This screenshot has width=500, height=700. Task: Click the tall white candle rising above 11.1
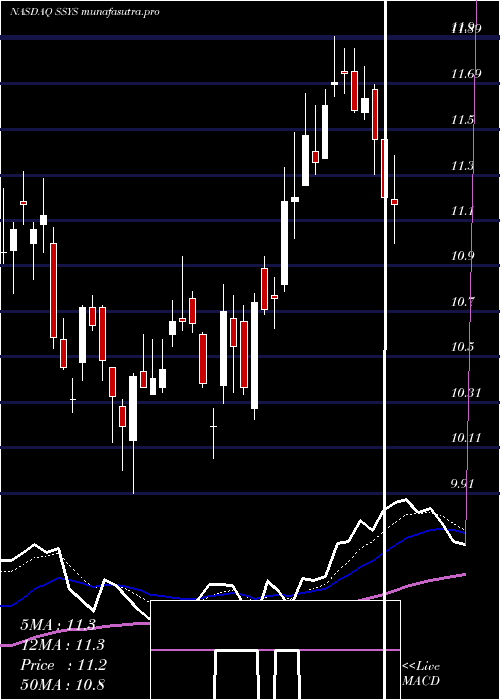pos(284,243)
